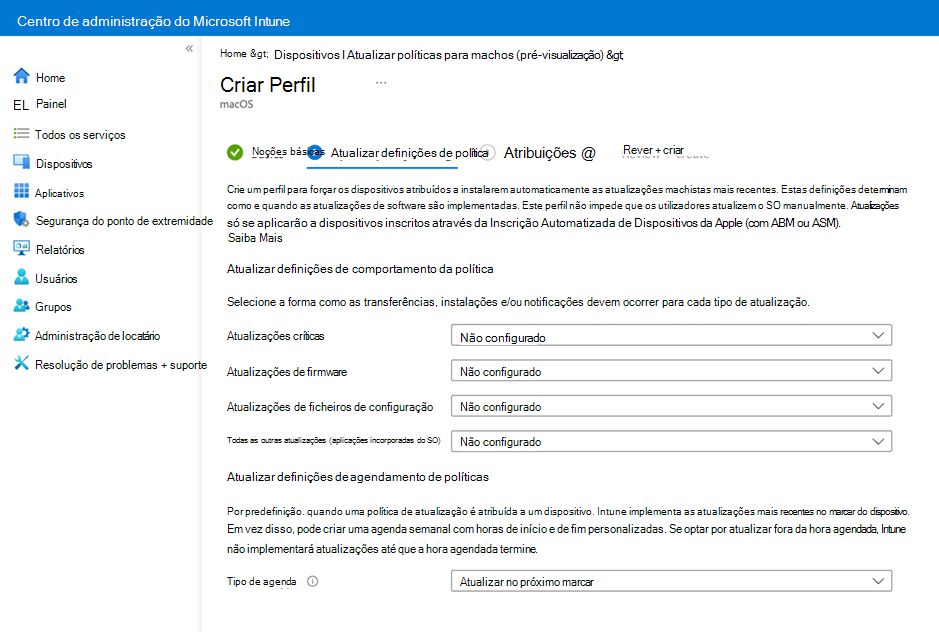
Task: Click the Dispositivos breadcrumb link
Action: pyautogui.click(x=307, y=55)
